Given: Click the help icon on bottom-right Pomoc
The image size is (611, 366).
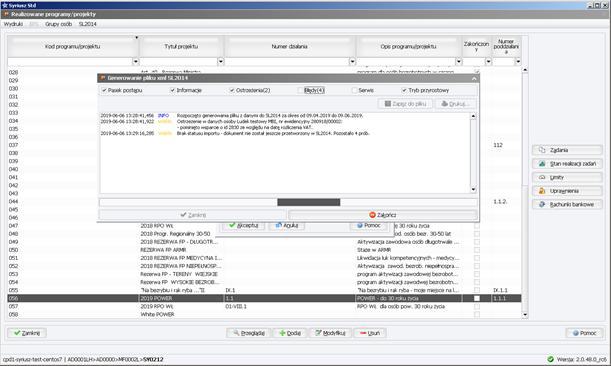Looking at the screenshot, I should [576, 333].
